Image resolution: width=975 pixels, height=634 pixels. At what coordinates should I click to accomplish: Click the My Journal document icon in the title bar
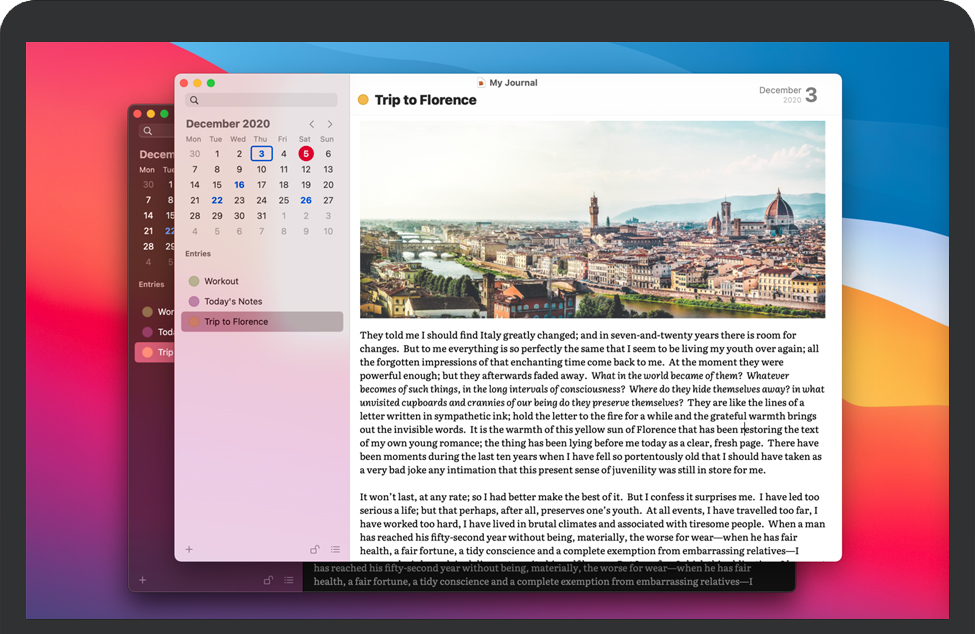tap(481, 83)
